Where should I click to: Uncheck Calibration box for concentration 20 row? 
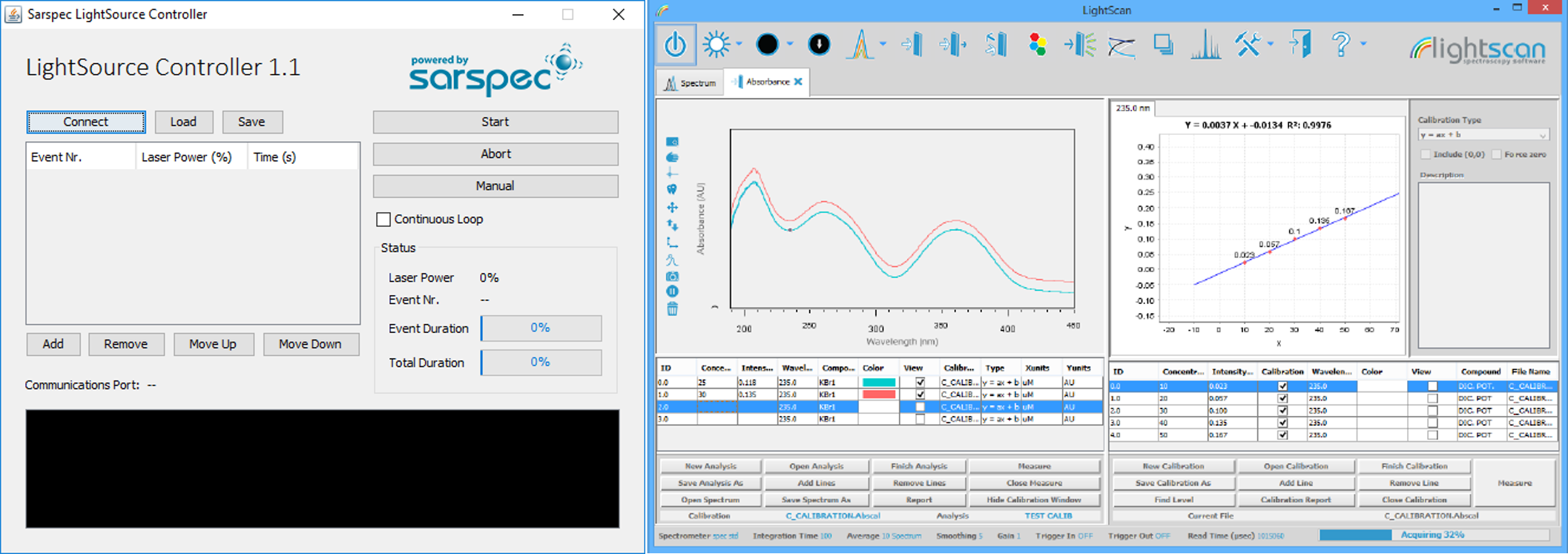click(1282, 398)
